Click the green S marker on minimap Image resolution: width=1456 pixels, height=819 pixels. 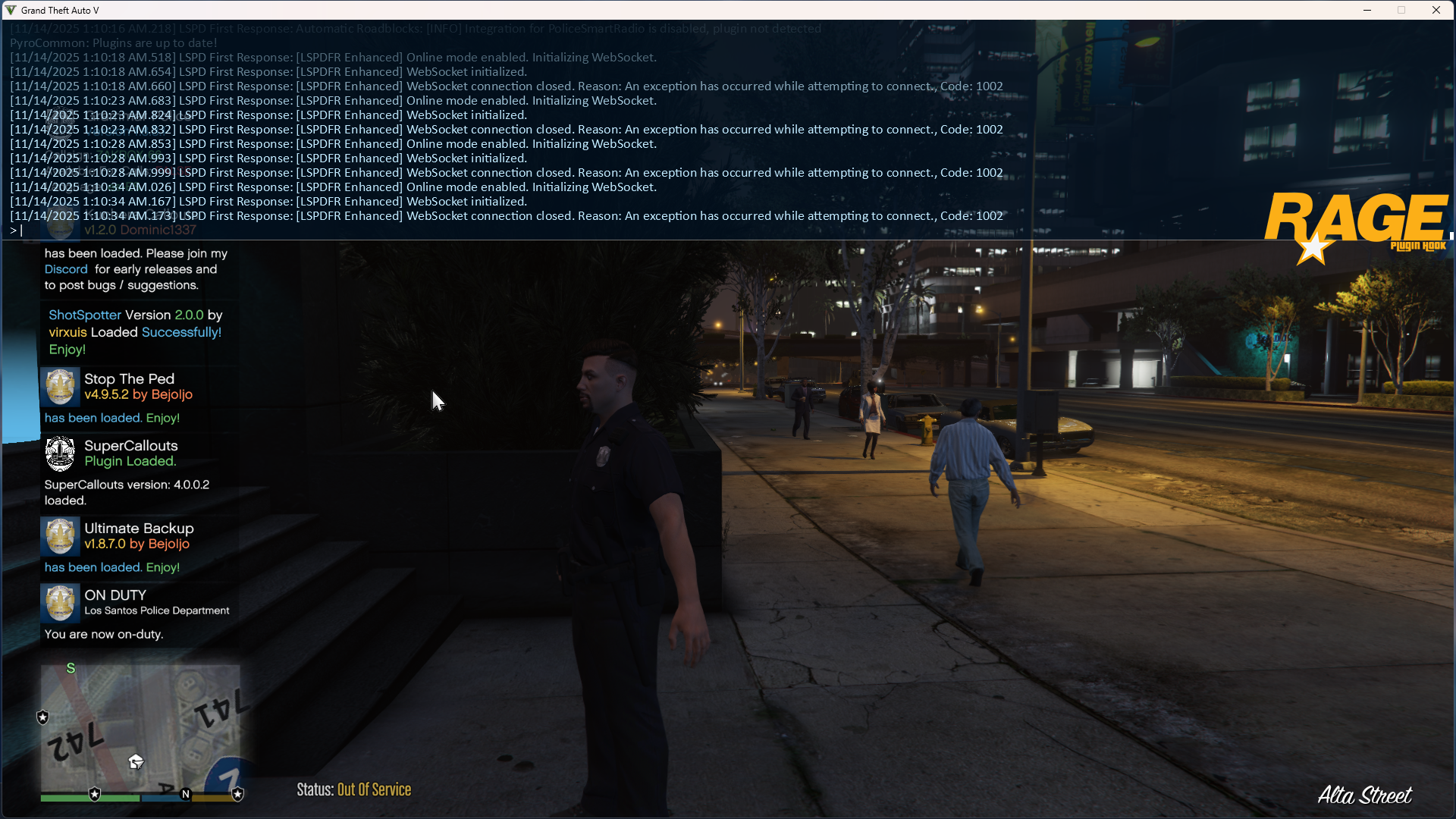(x=71, y=668)
